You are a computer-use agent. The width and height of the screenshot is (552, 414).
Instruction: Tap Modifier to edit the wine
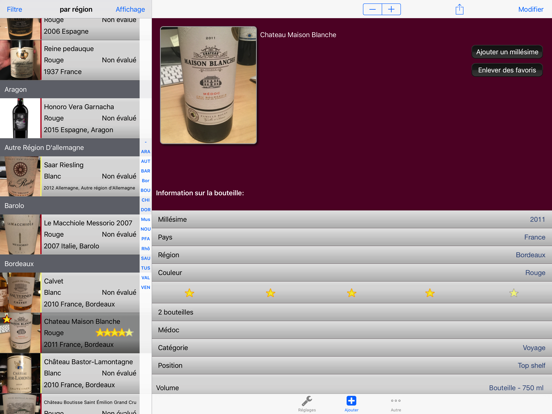point(531,9)
